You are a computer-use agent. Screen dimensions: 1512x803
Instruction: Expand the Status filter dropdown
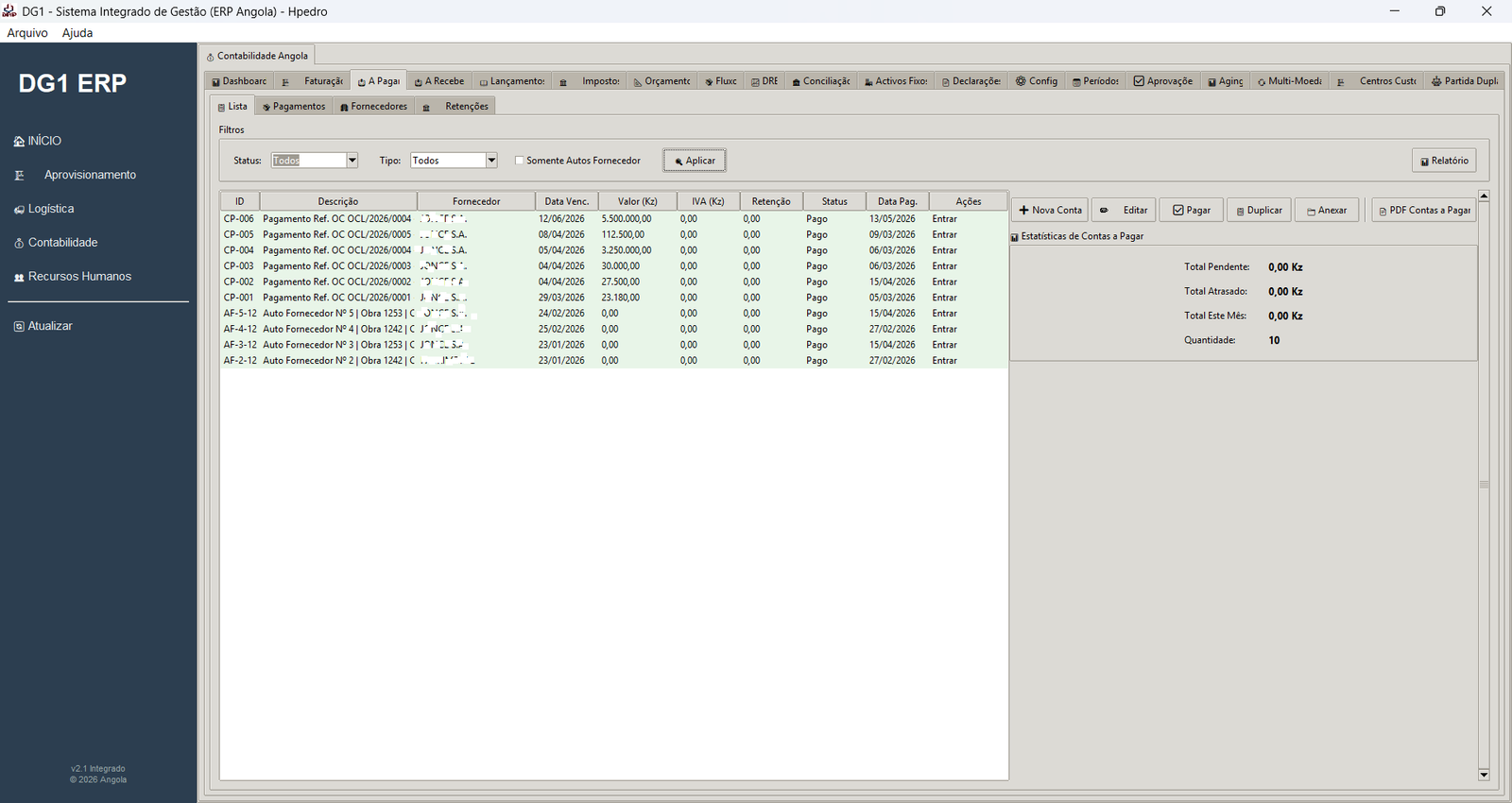pyautogui.click(x=352, y=161)
